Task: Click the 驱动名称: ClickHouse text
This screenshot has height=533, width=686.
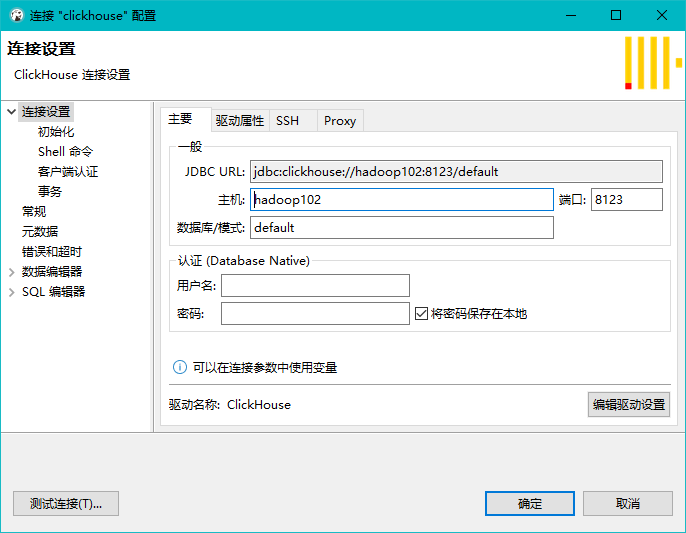Action: pyautogui.click(x=230, y=405)
